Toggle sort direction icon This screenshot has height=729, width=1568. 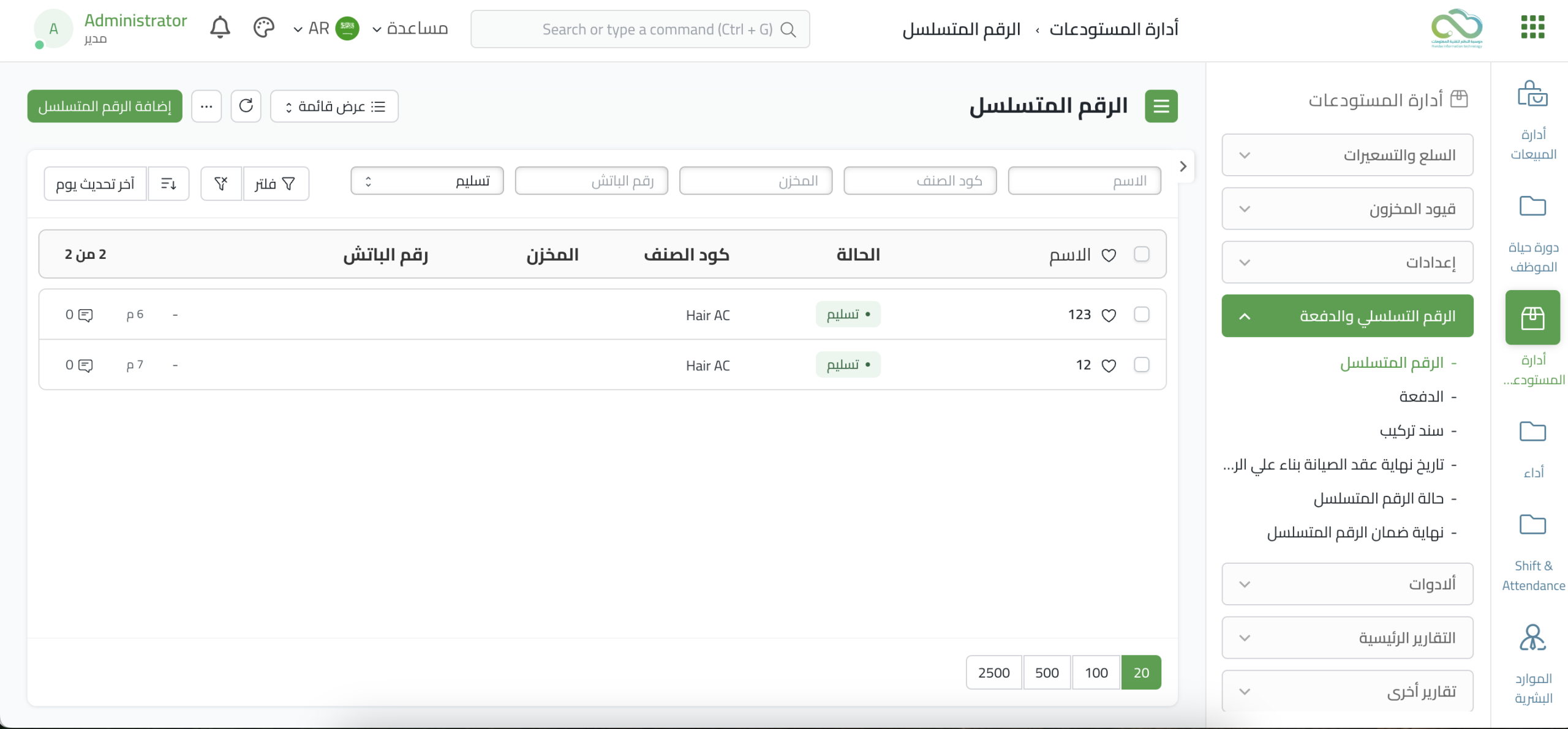coord(168,183)
